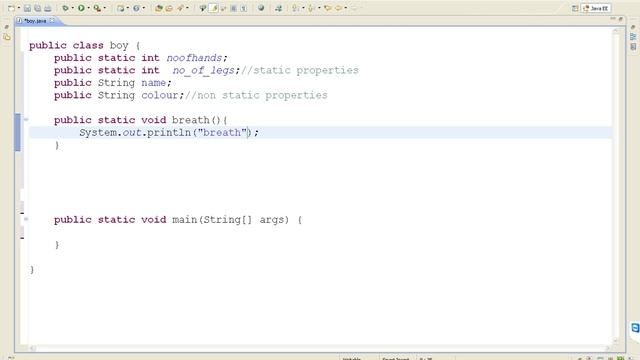Minimize the editor area button
Screen dimensions: 640x360
coord(613,19)
